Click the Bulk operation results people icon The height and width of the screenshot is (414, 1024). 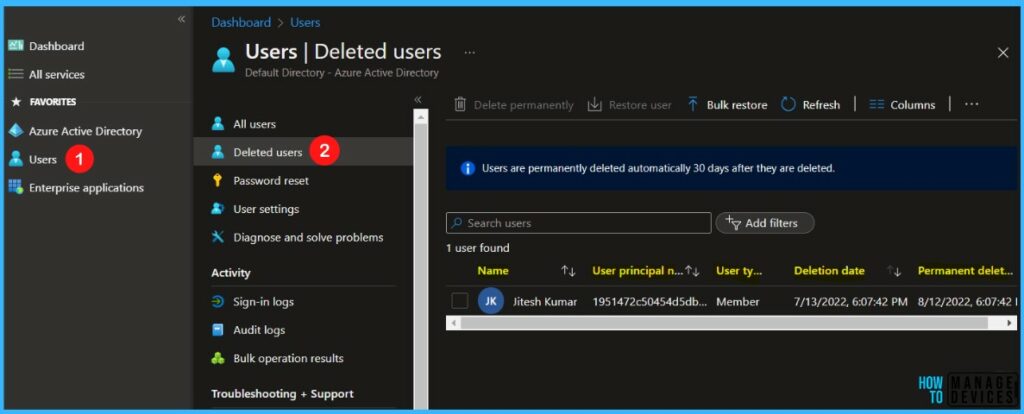pyautogui.click(x=218, y=358)
